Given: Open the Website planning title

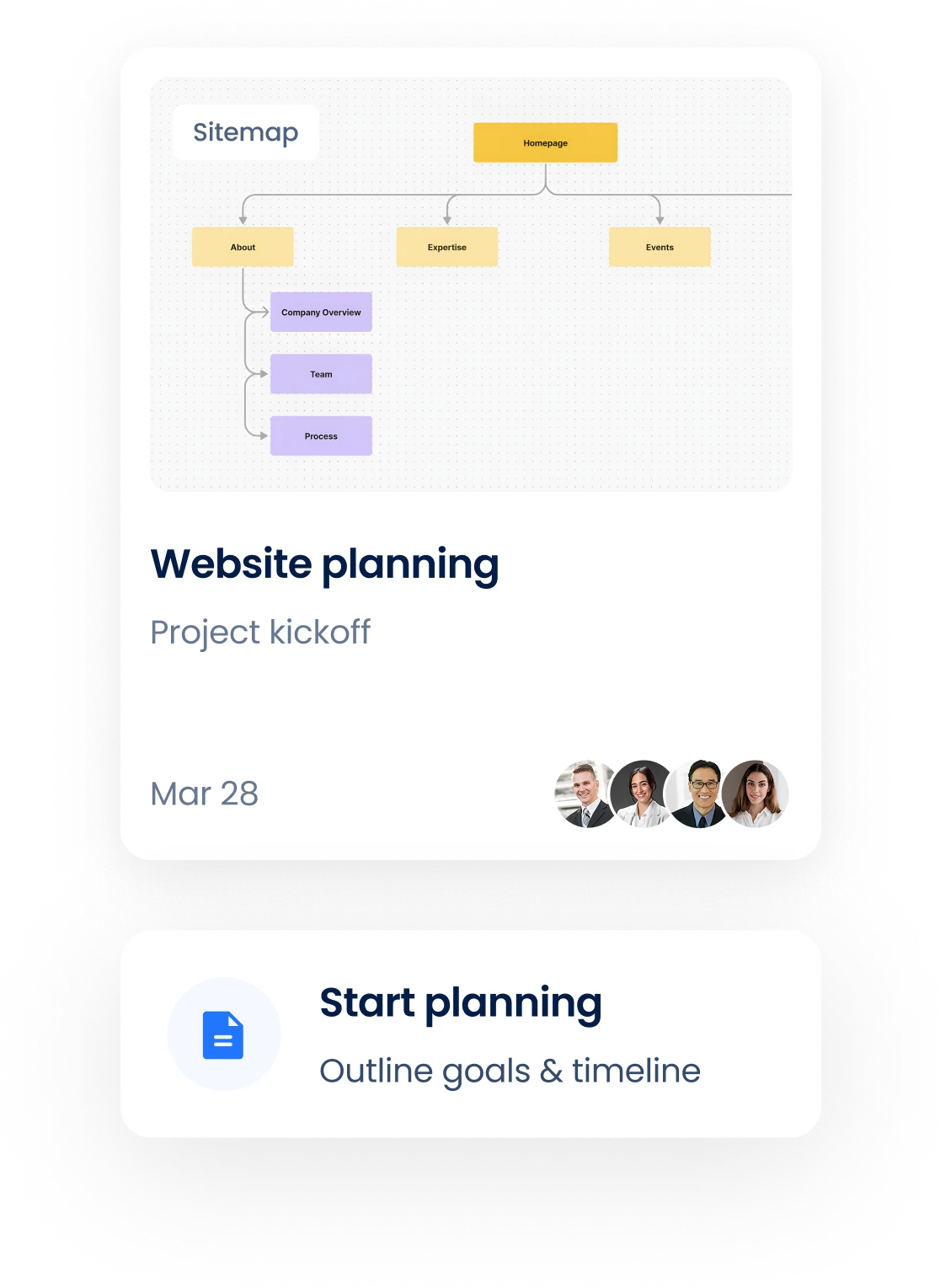Looking at the screenshot, I should point(324,564).
